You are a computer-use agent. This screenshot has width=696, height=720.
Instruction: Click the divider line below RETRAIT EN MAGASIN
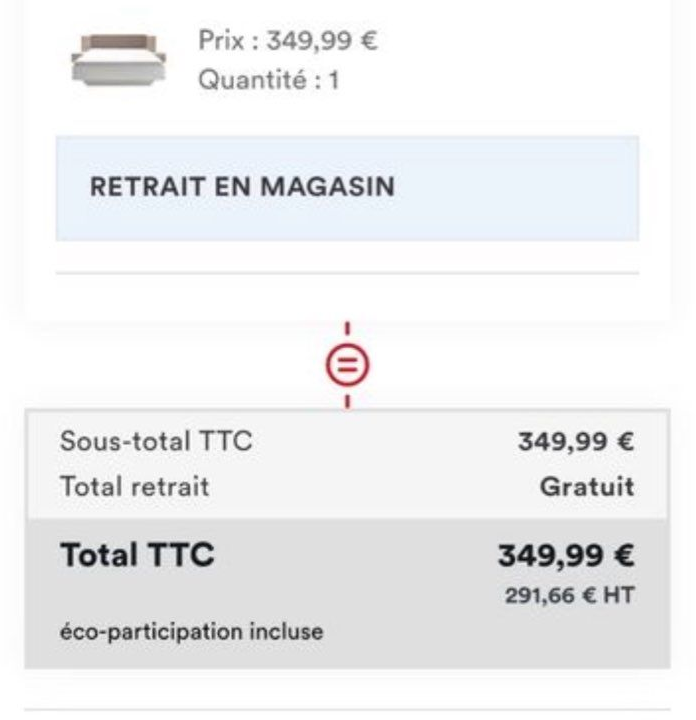347,273
